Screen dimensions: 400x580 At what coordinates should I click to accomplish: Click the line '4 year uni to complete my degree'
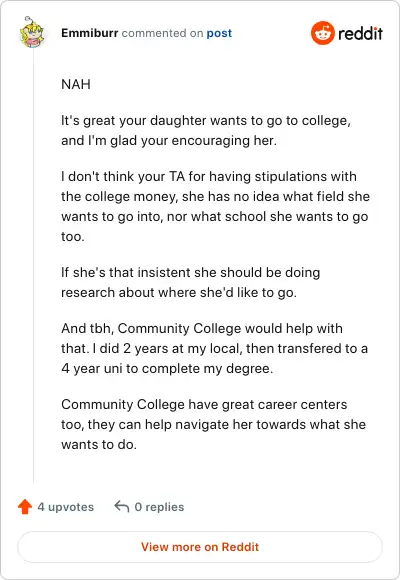tap(167, 368)
